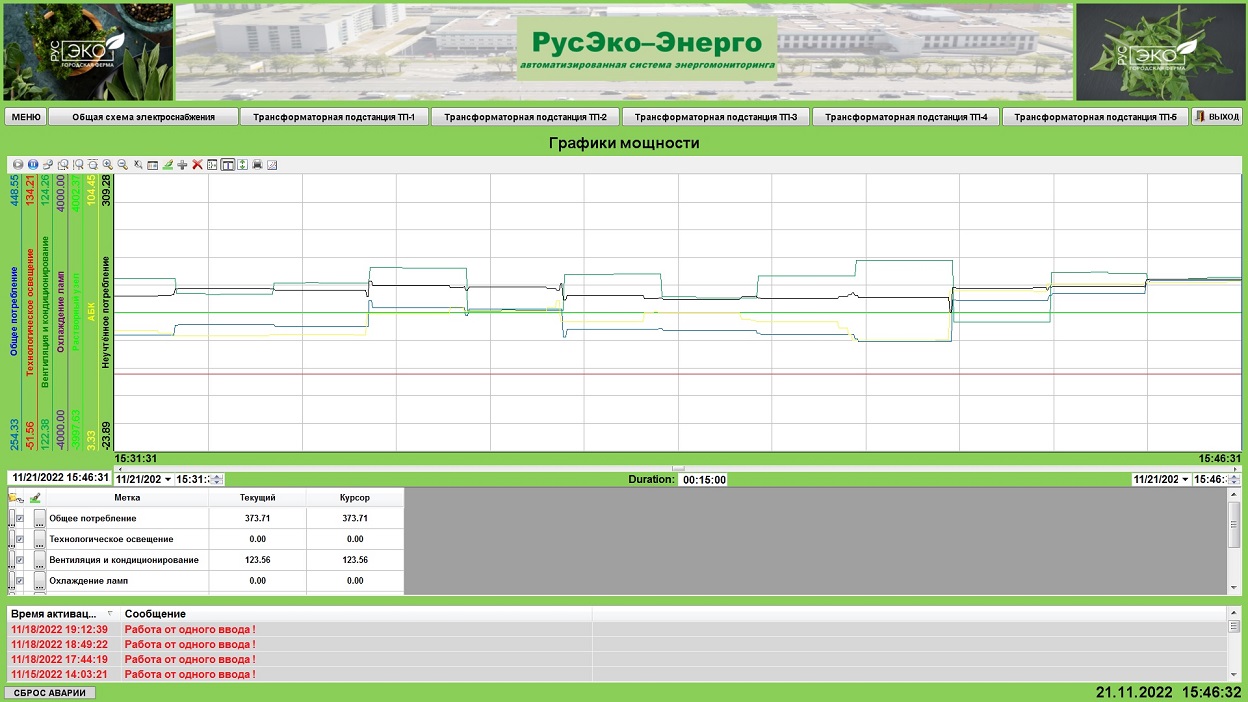This screenshot has width=1248, height=702.
Task: Click the cancel-zoom icon in chart toolbar
Action: coord(137,165)
